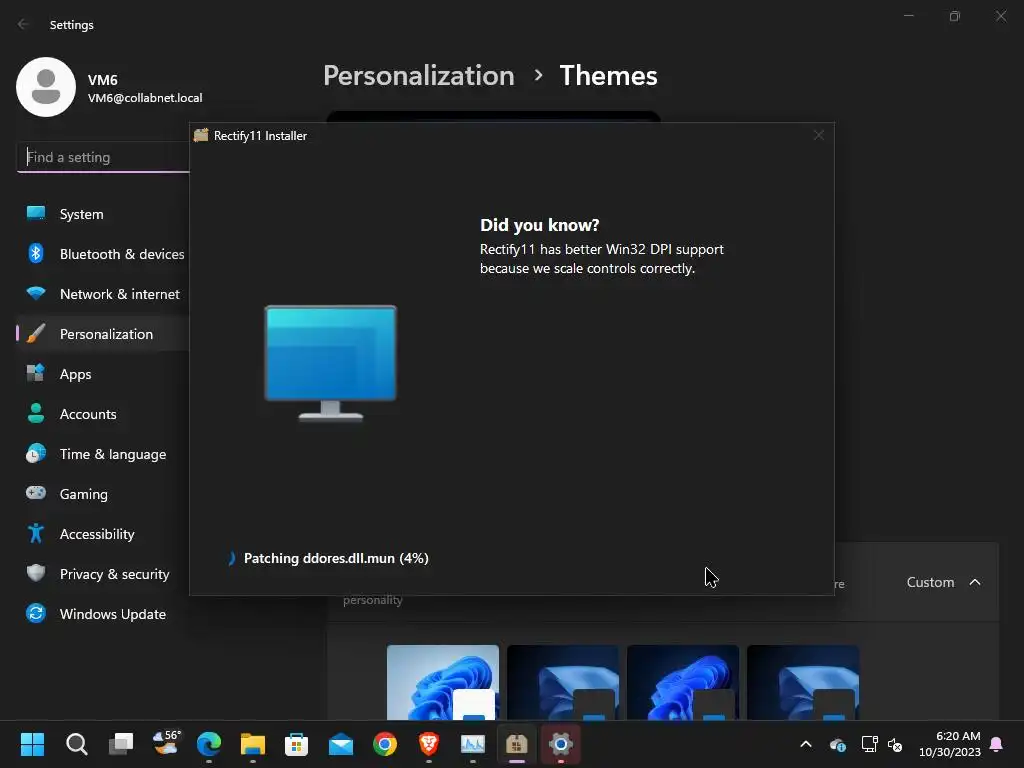This screenshot has width=1024, height=768.
Task: Click the Did you know? heading
Action: coord(539,225)
